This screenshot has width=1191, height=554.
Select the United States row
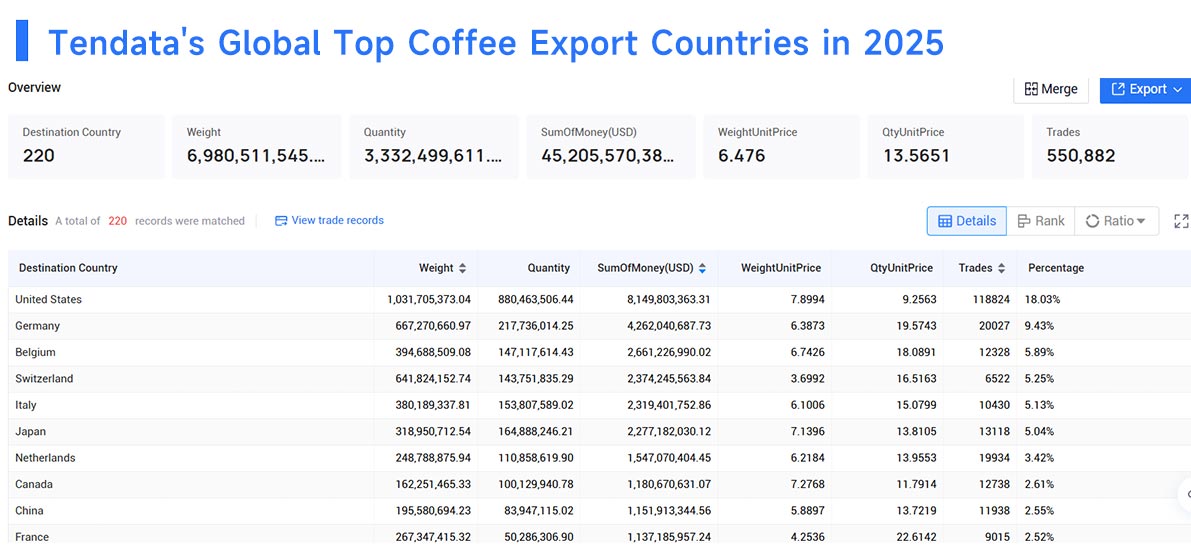599,299
